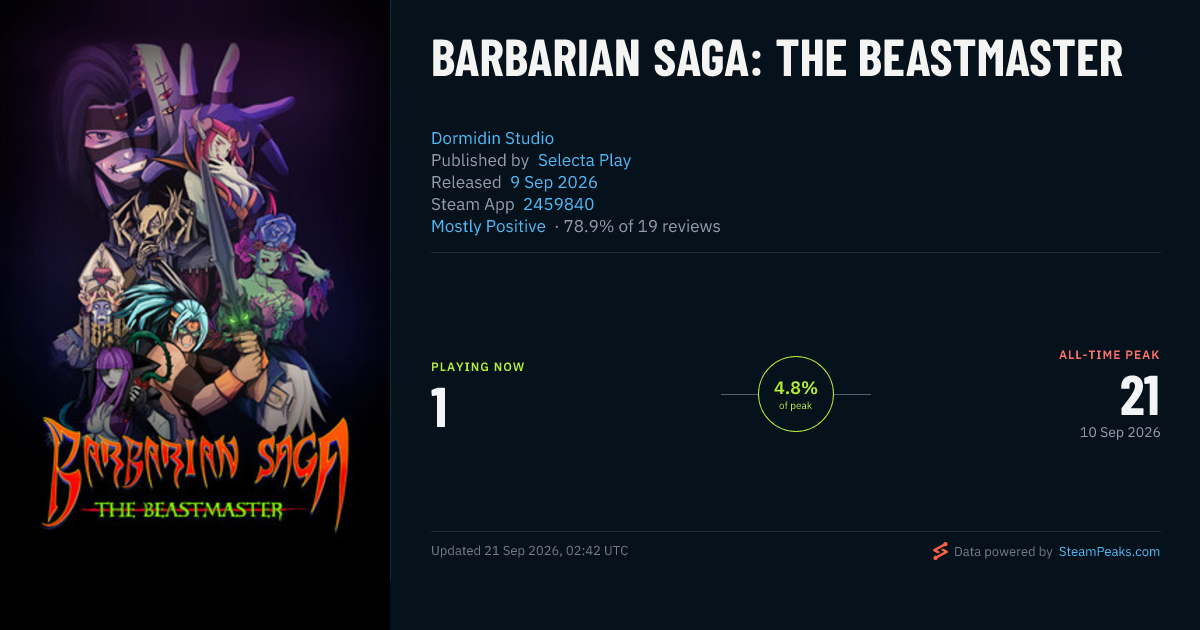This screenshot has width=1200, height=630.
Task: Click the PLAYING NOW label
Action: [x=478, y=367]
